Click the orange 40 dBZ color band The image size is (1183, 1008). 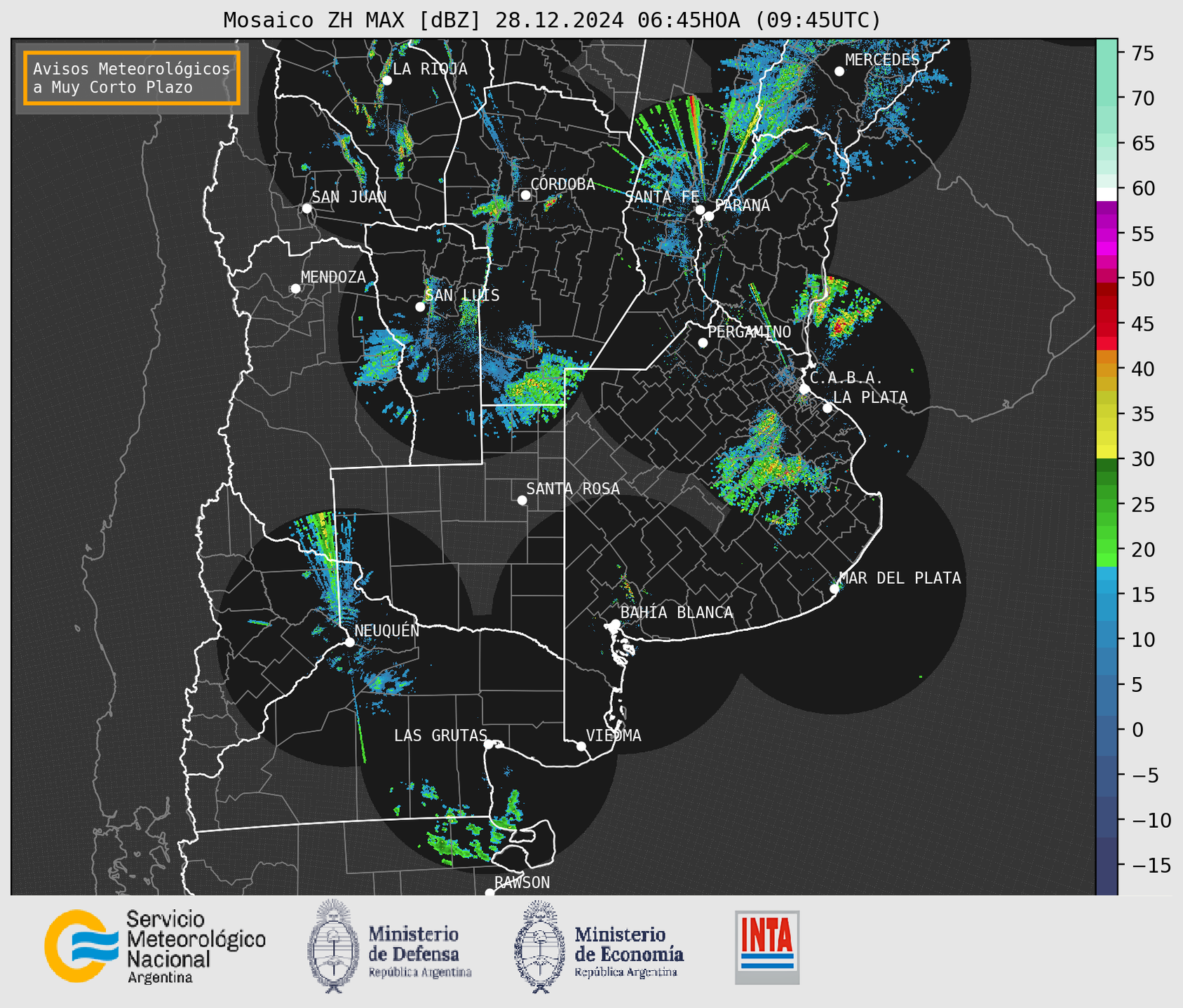(1107, 369)
